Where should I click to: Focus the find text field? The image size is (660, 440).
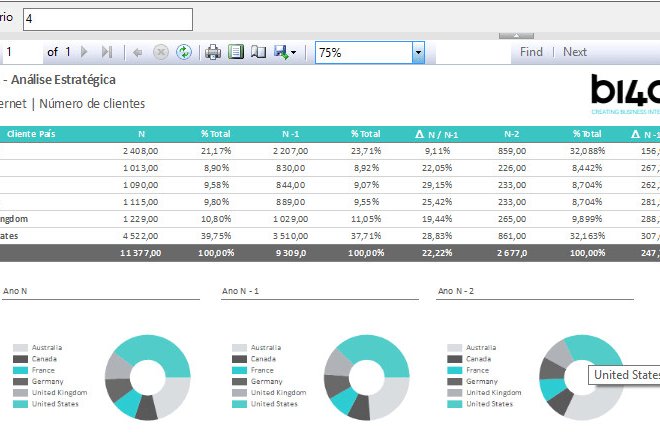pyautogui.click(x=473, y=53)
